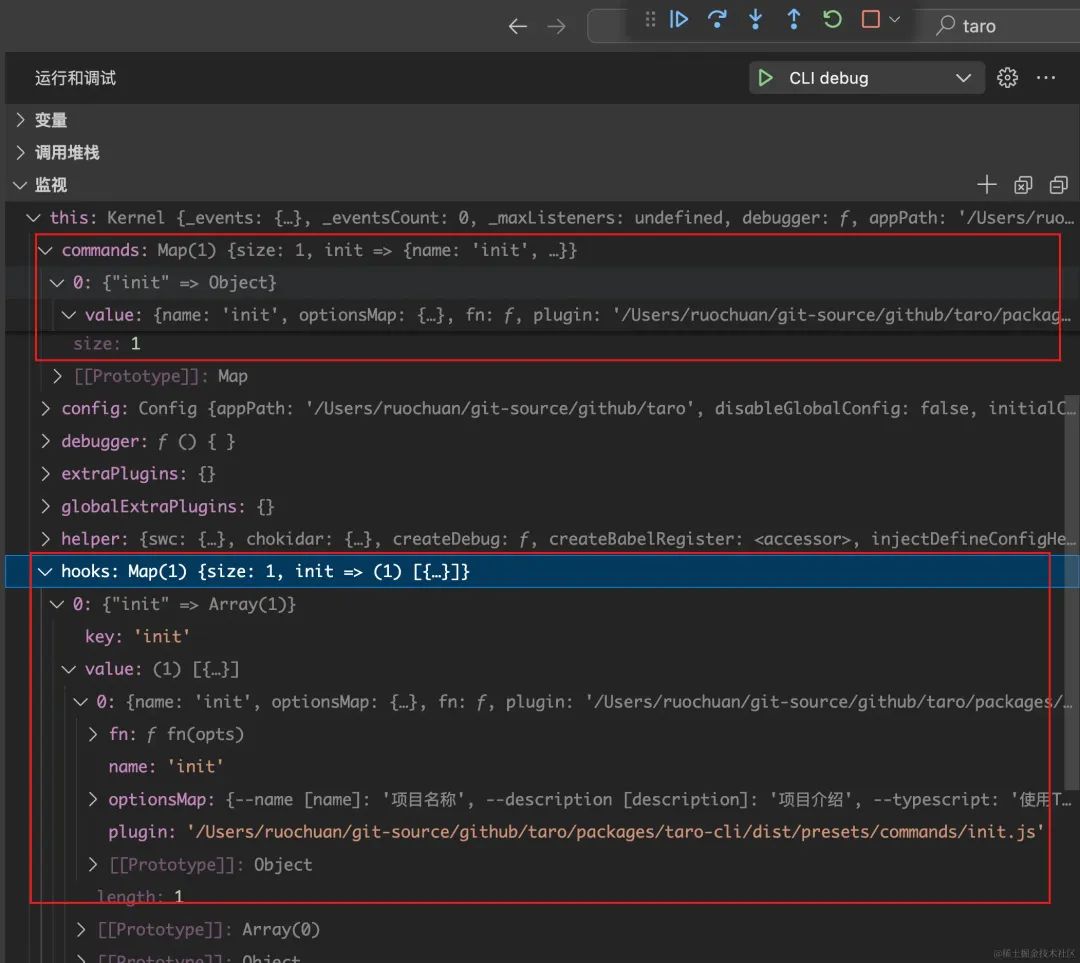Grab the debug toolbar drag handle

click(650, 19)
